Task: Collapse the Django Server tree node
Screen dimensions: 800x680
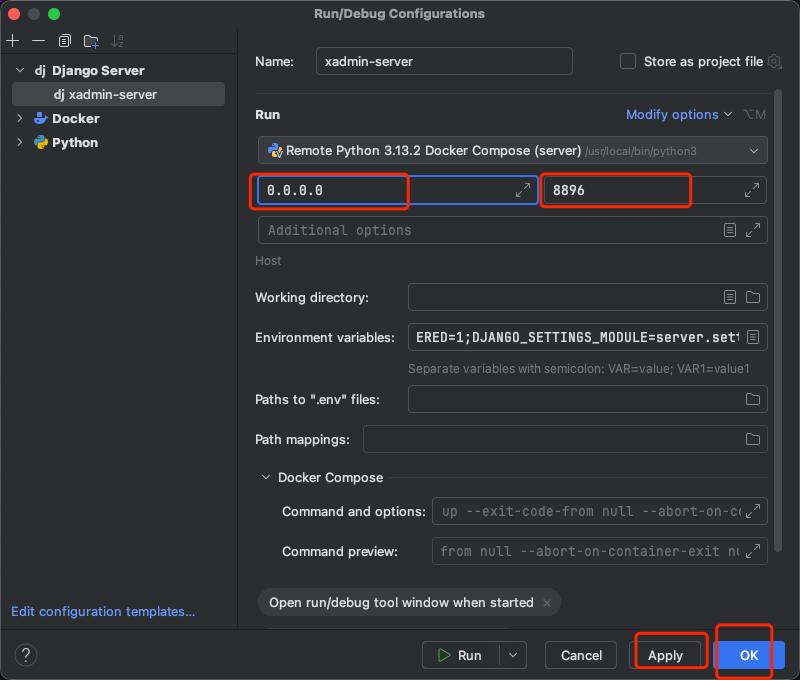Action: [x=20, y=70]
